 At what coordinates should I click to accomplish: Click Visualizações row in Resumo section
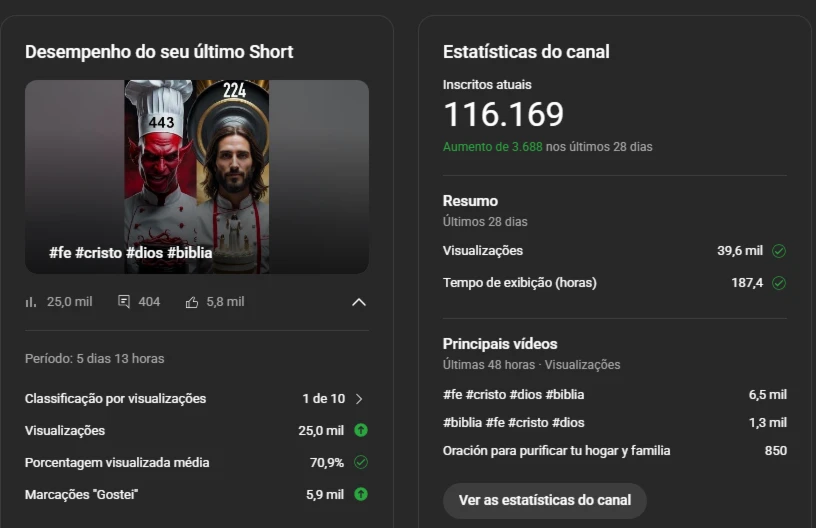click(615, 251)
